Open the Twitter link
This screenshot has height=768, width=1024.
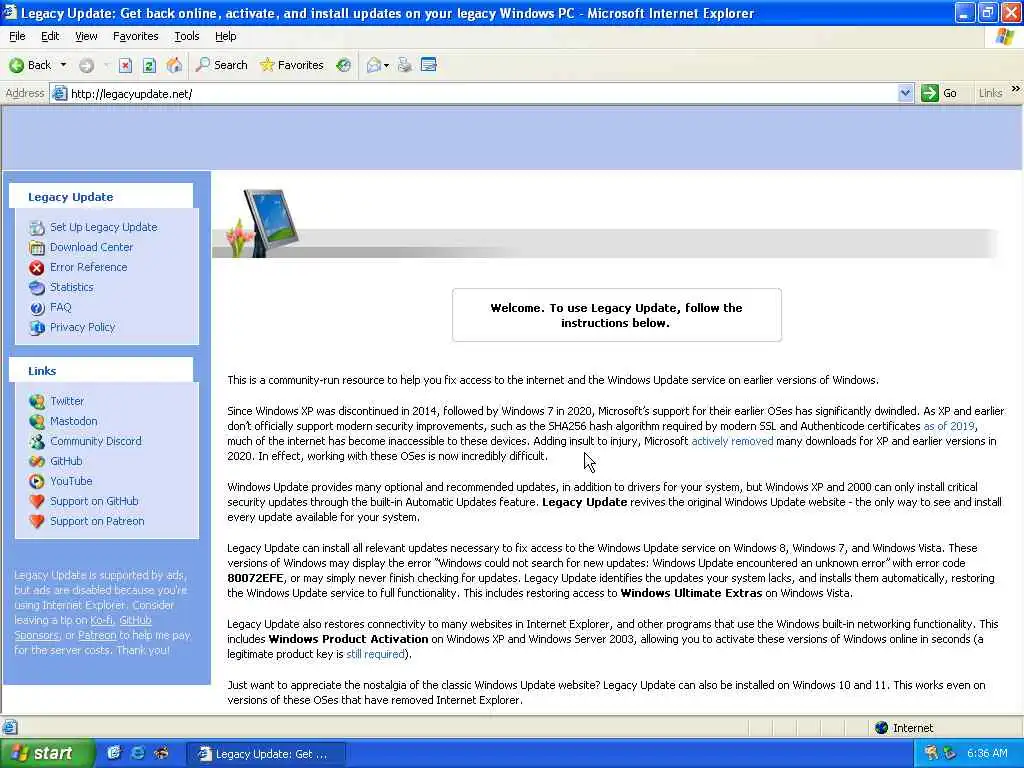(67, 401)
